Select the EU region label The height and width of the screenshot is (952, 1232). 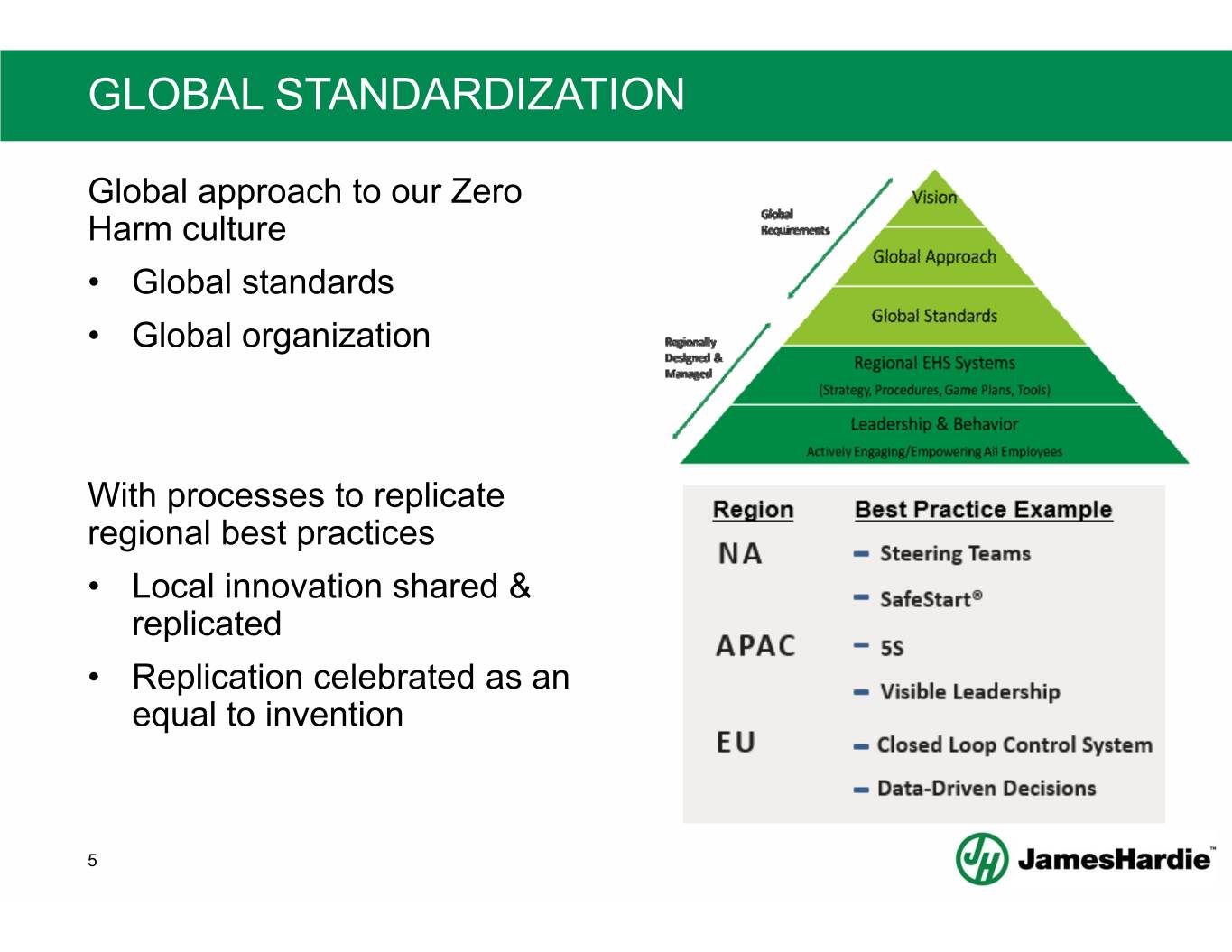pyautogui.click(x=736, y=743)
